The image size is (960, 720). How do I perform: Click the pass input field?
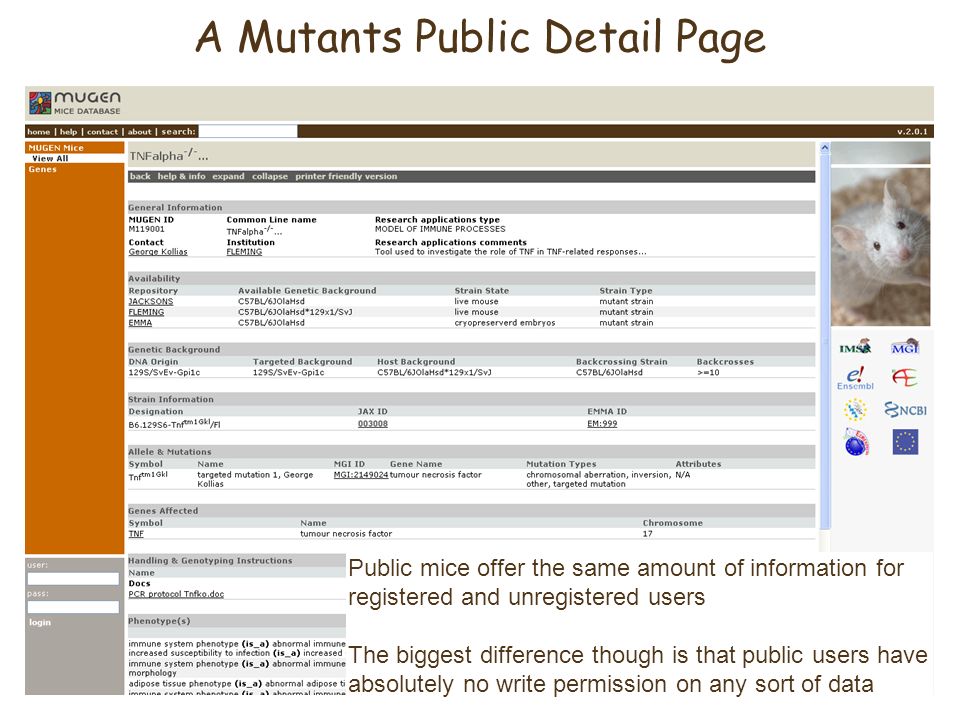pyautogui.click(x=73, y=607)
